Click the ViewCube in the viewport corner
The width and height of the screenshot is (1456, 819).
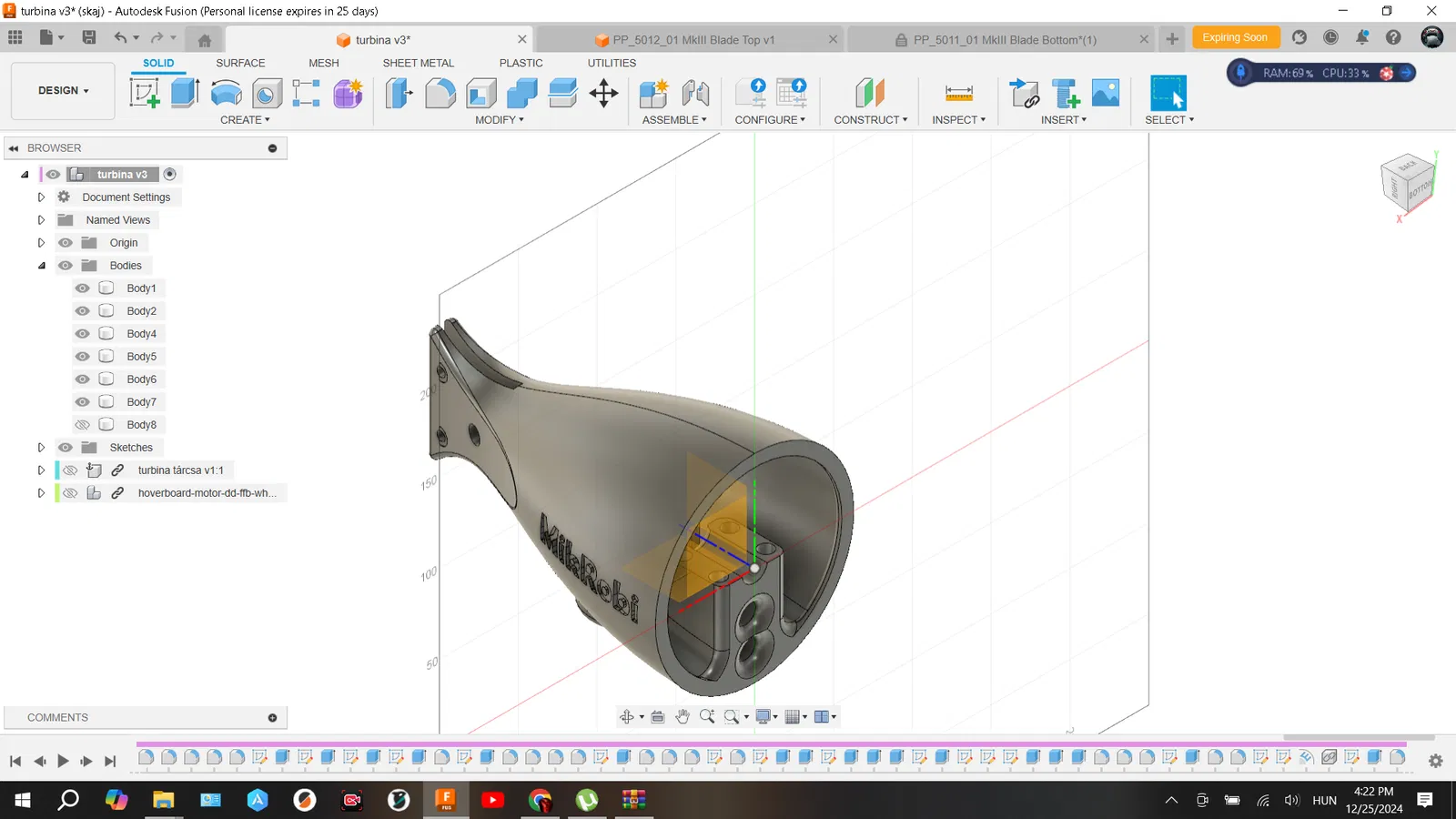[x=1407, y=182]
